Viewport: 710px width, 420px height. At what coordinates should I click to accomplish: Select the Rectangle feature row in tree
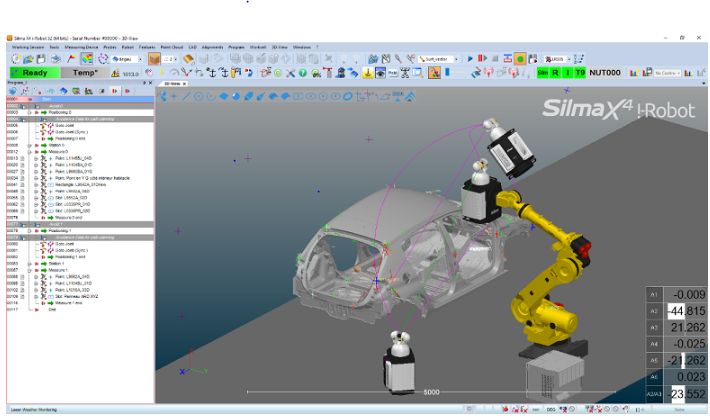coord(80,185)
